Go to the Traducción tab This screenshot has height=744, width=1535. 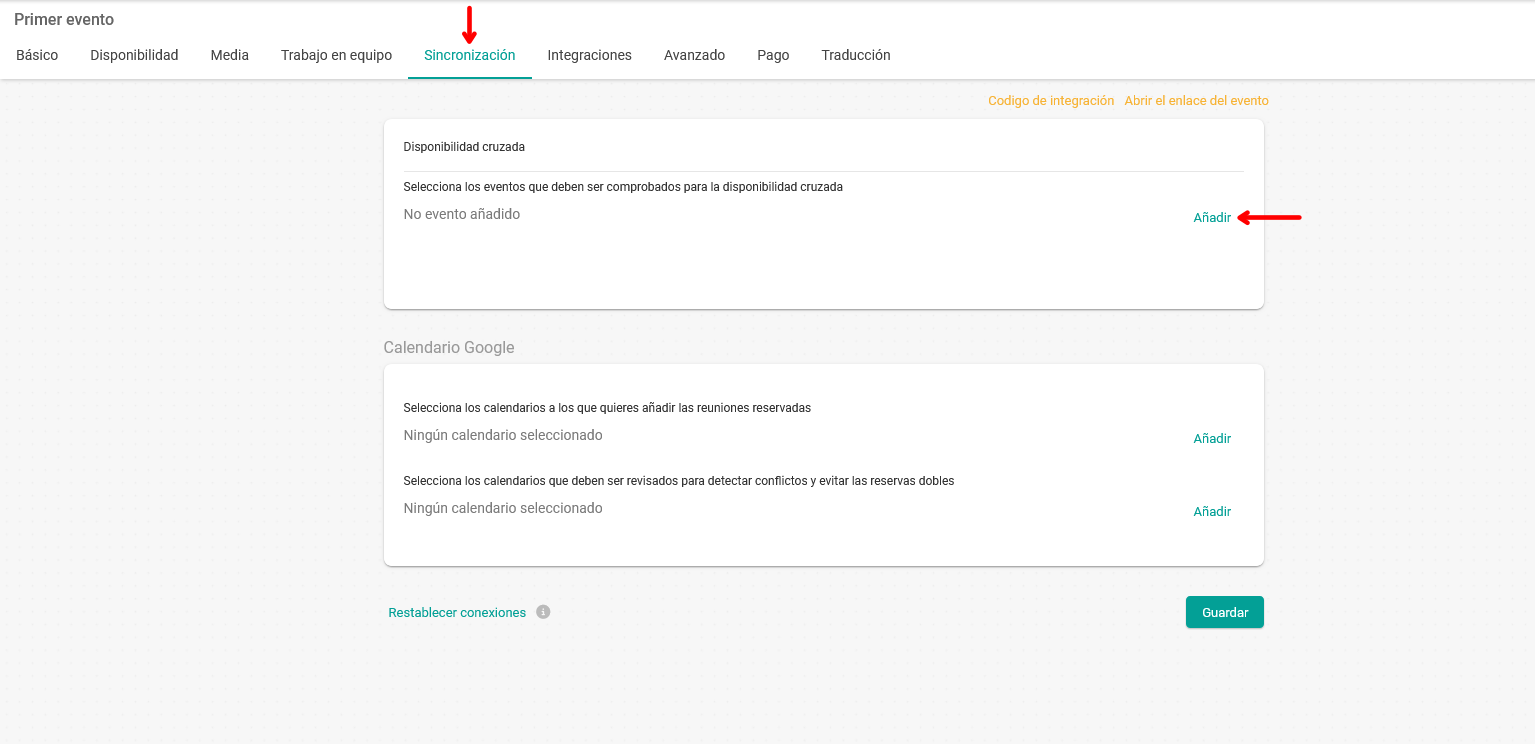click(855, 55)
